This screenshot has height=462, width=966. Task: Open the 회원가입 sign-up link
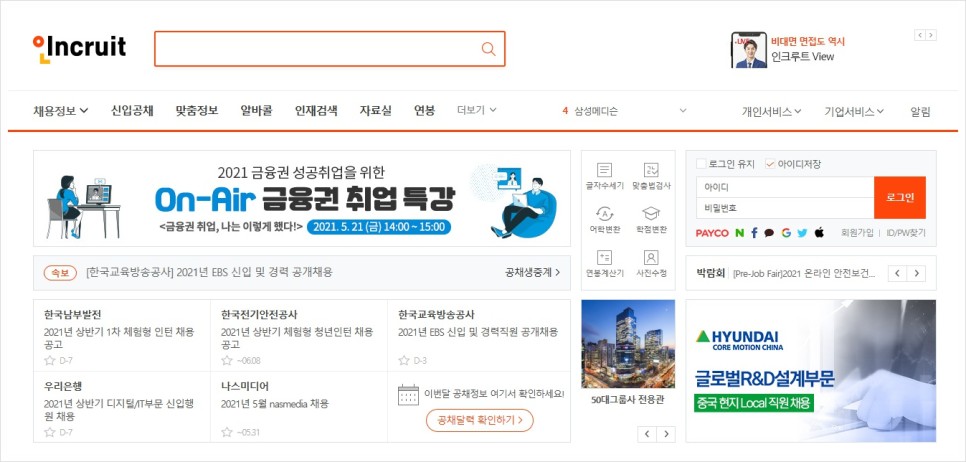tap(857, 233)
